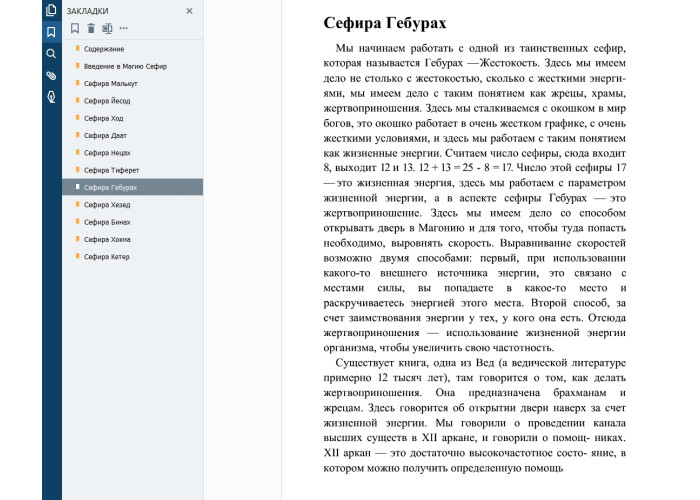Go to Сефира Кетер bookmark
The image size is (700, 500).
pos(108,257)
